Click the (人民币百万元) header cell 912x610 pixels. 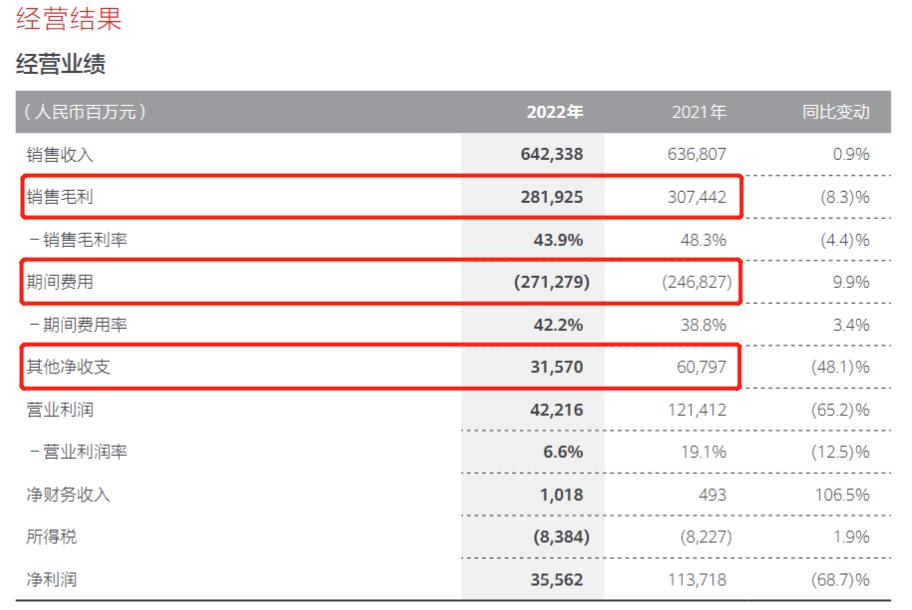85,112
